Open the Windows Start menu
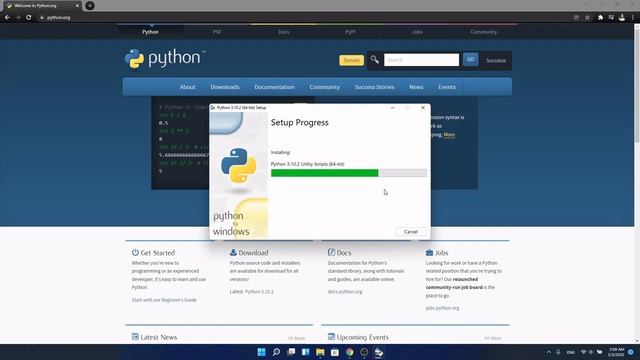Image resolution: width=640 pixels, height=360 pixels. click(x=262, y=352)
